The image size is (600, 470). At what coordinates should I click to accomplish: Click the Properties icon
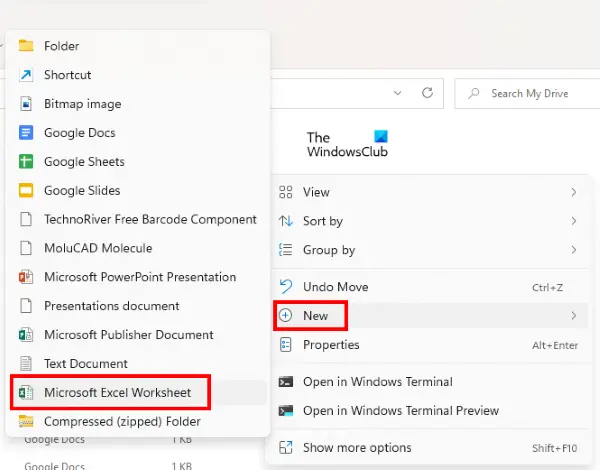pos(285,344)
